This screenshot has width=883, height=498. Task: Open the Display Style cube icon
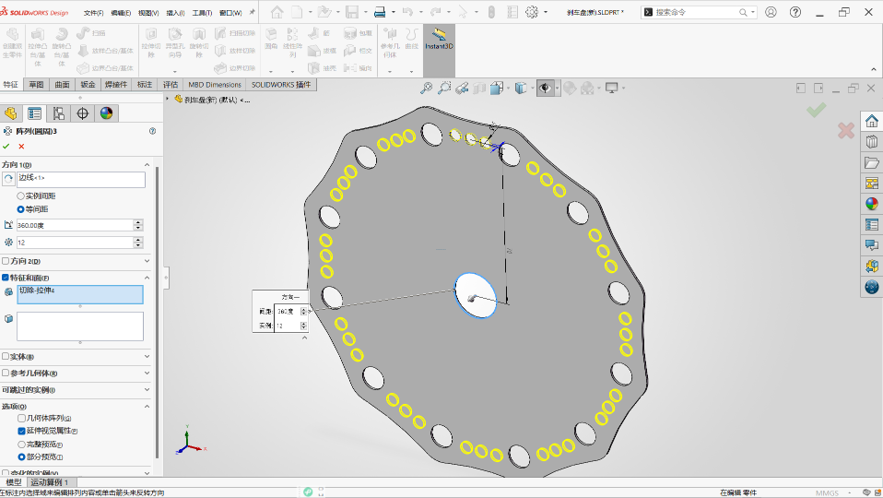521,88
